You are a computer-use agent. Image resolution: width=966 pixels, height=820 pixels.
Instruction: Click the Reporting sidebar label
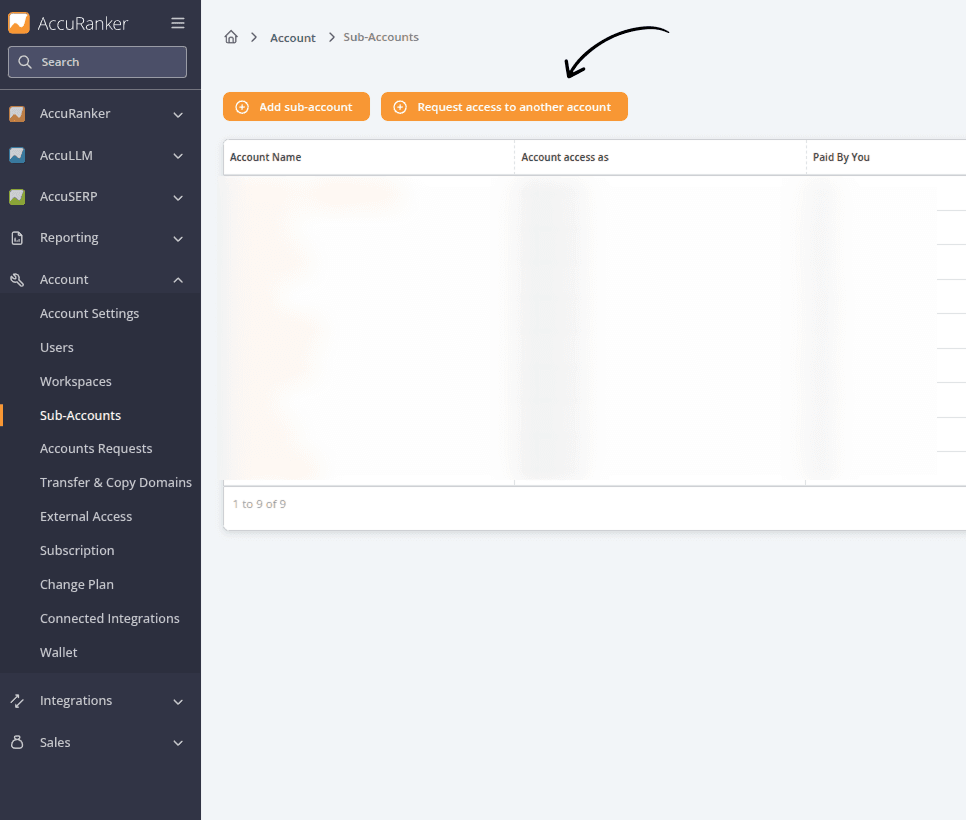[x=69, y=238]
